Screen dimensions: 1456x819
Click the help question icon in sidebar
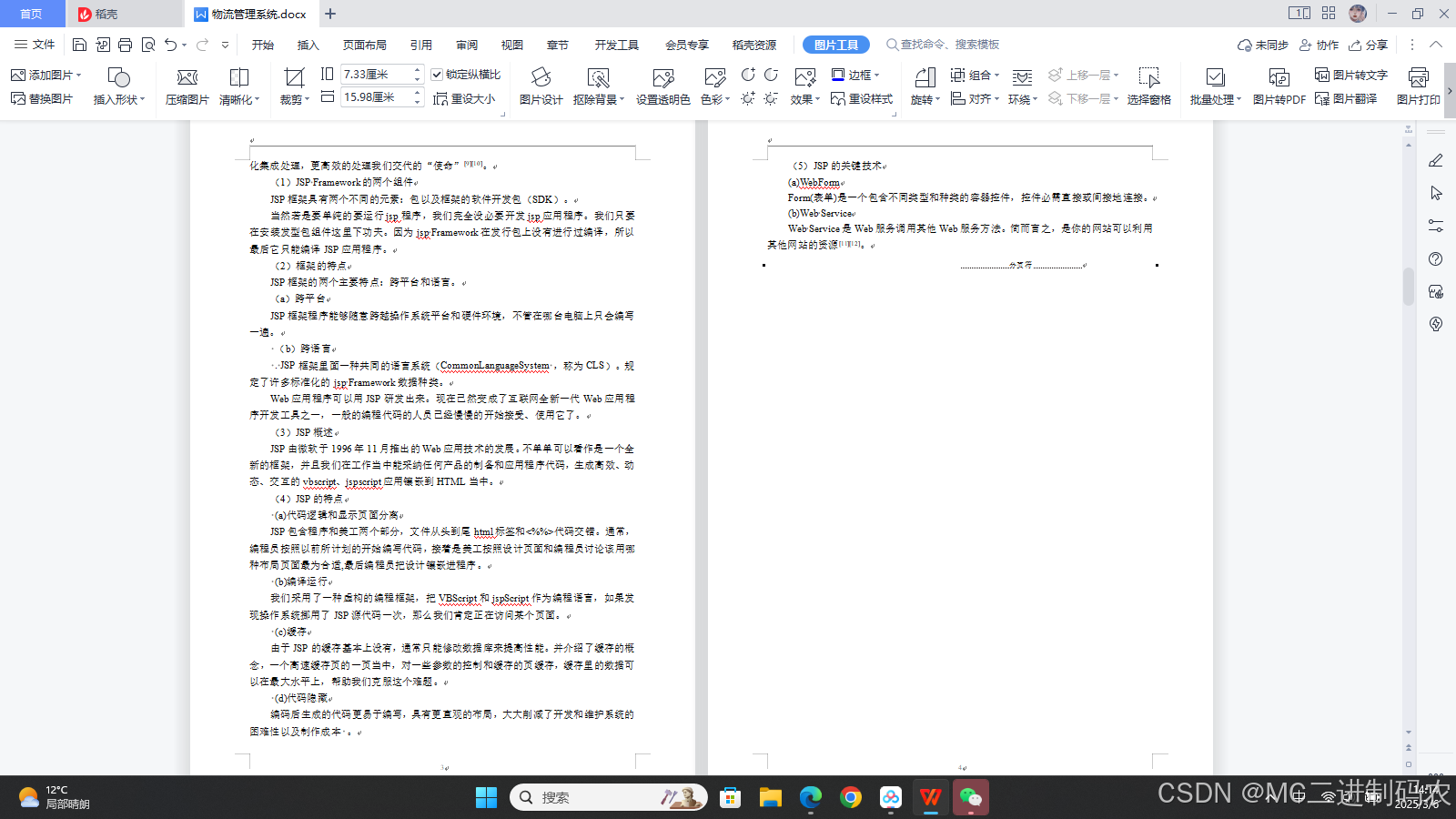[1436, 258]
